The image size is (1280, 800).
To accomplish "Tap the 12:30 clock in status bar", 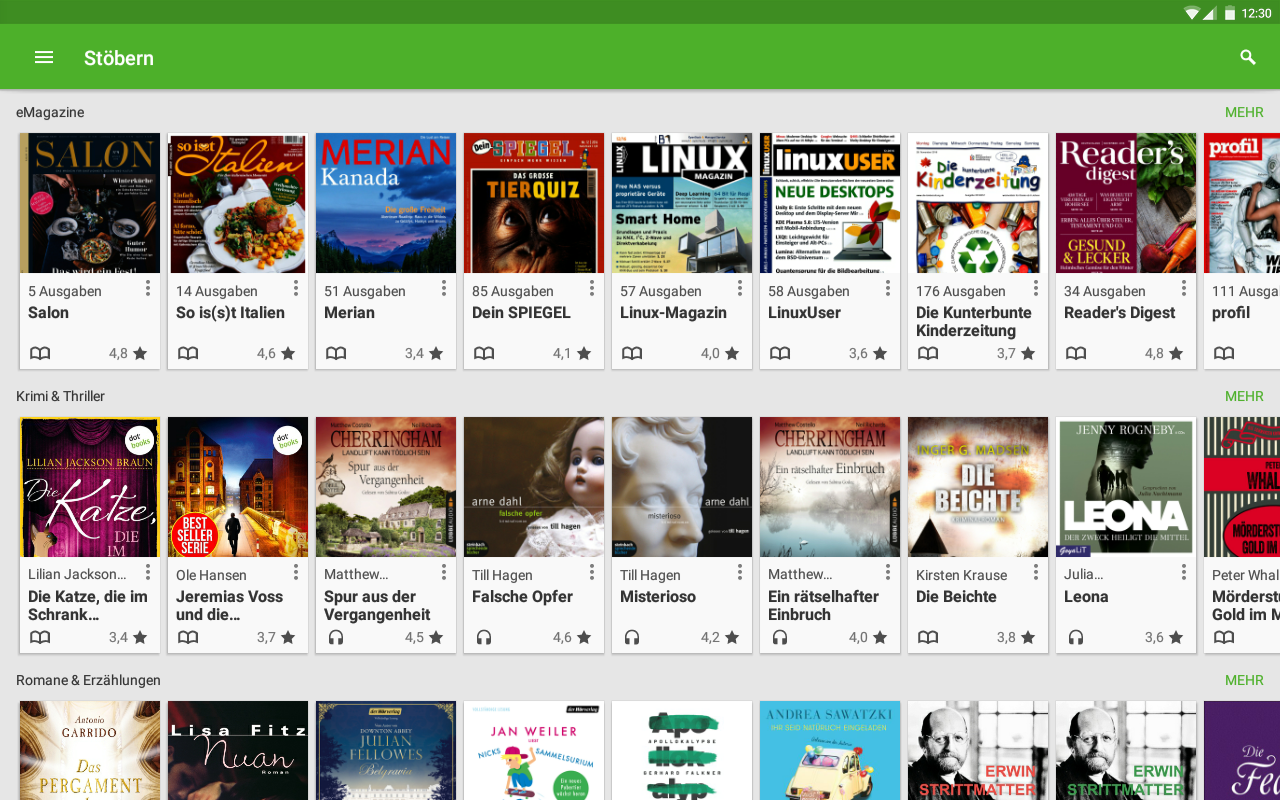I will [1256, 13].
